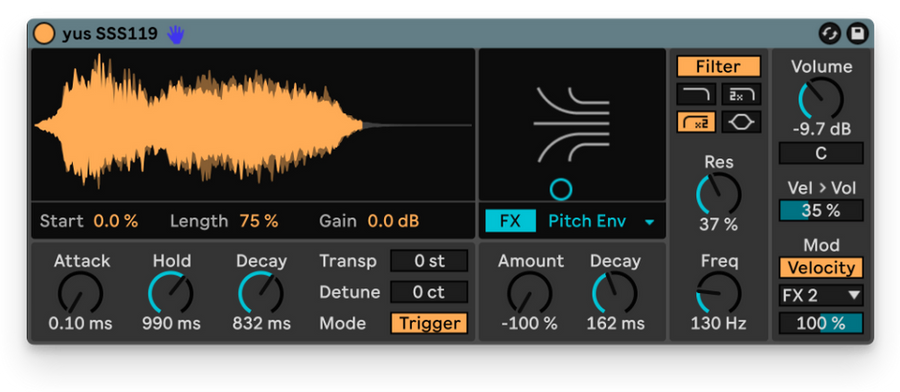900x392 pixels.
Task: Open the FX 2 mod target dropdown
Action: click(x=821, y=296)
